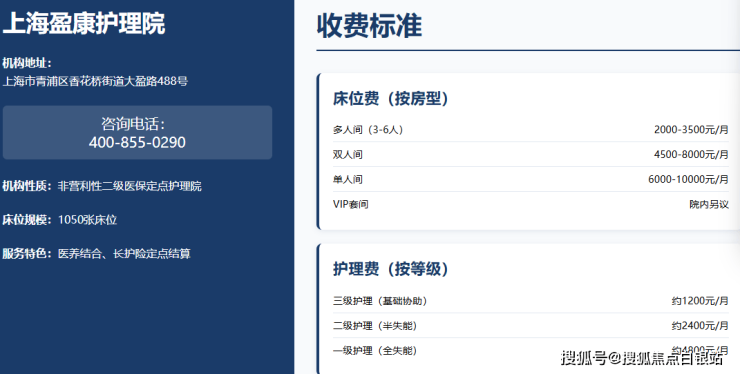Screen dimensions: 740x374
Task: Select the 机构地址 label
Action: click(x=27, y=63)
